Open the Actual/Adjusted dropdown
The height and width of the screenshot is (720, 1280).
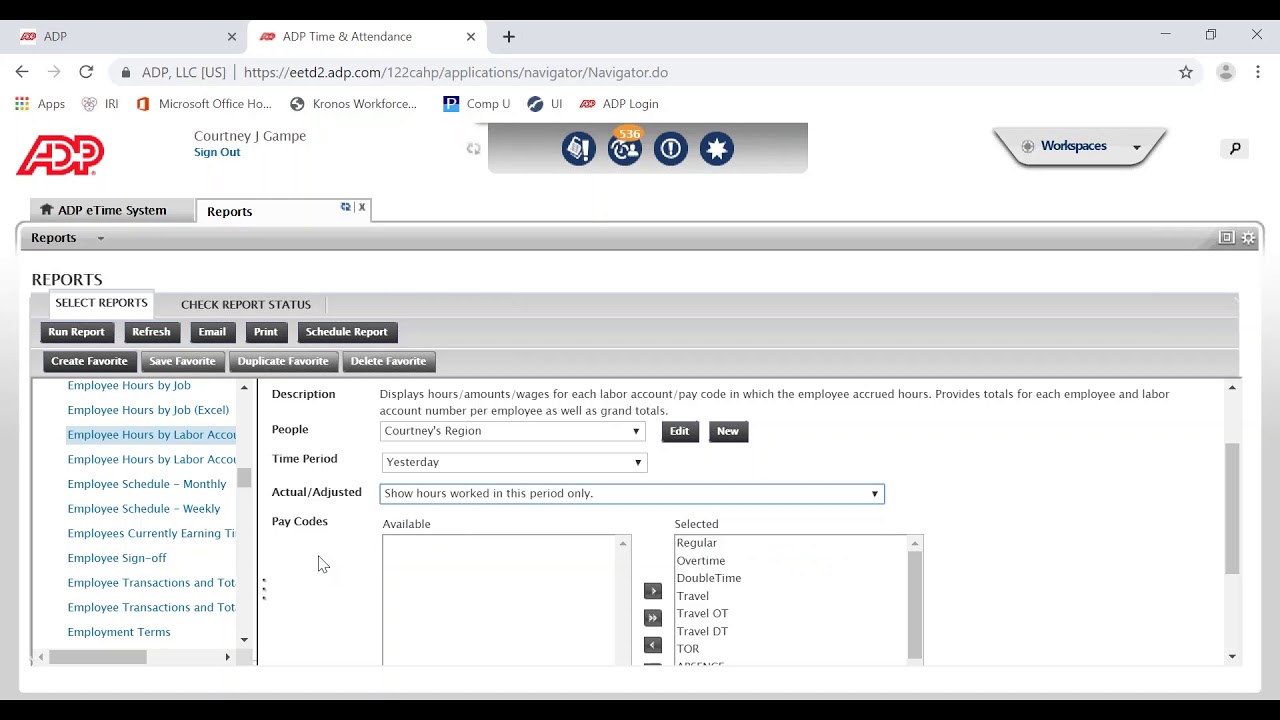click(632, 493)
